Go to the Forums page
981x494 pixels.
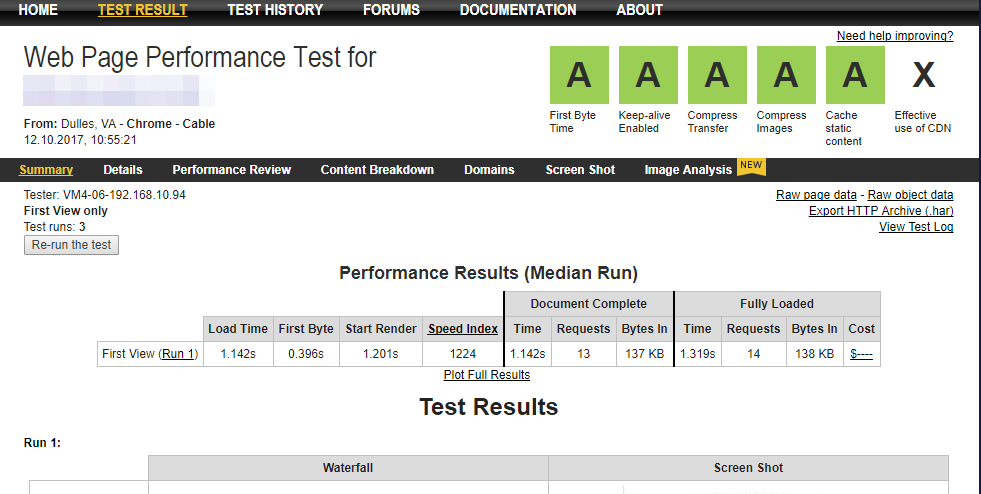click(x=391, y=10)
